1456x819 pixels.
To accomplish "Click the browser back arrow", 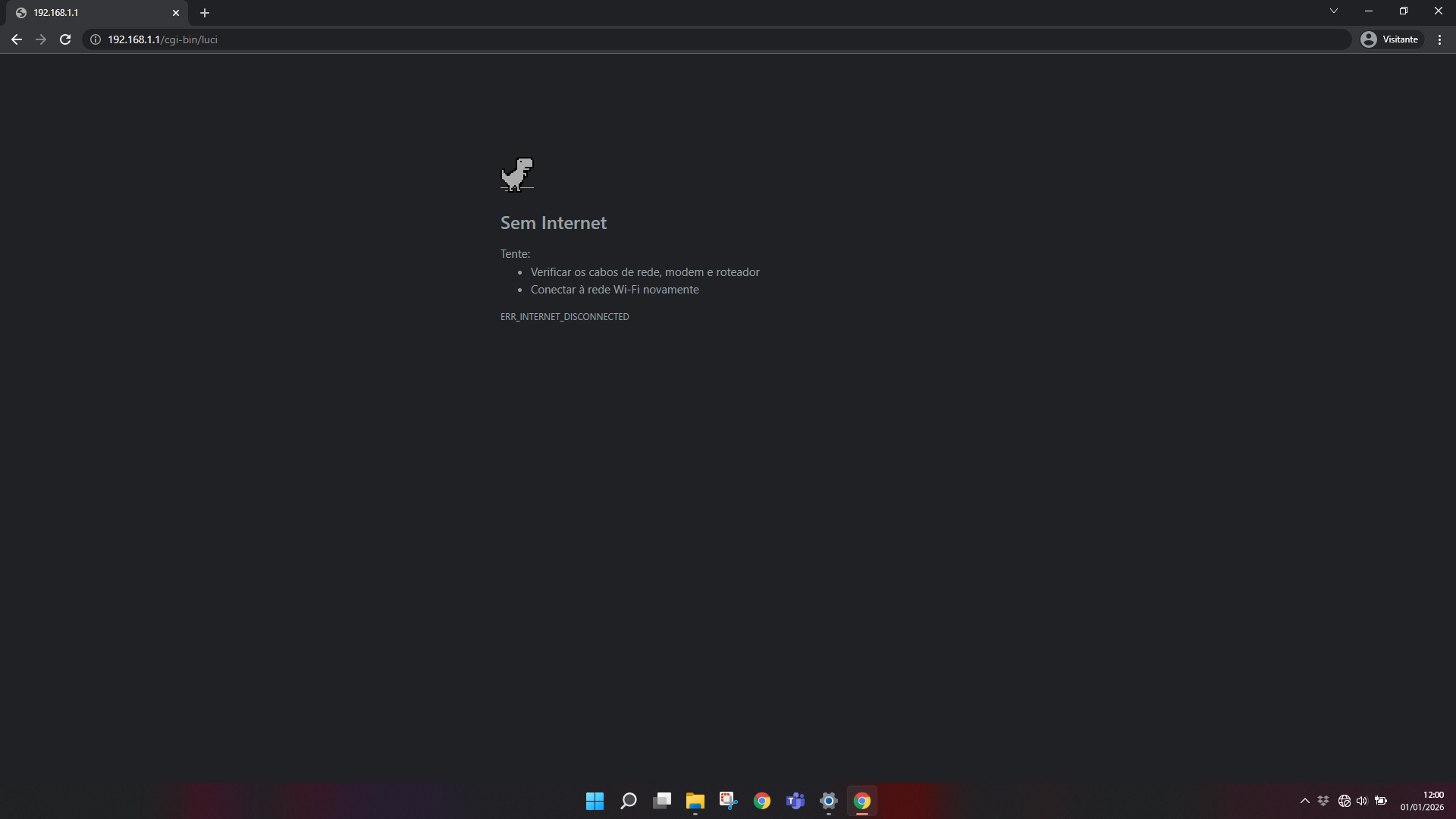I will 17,39.
